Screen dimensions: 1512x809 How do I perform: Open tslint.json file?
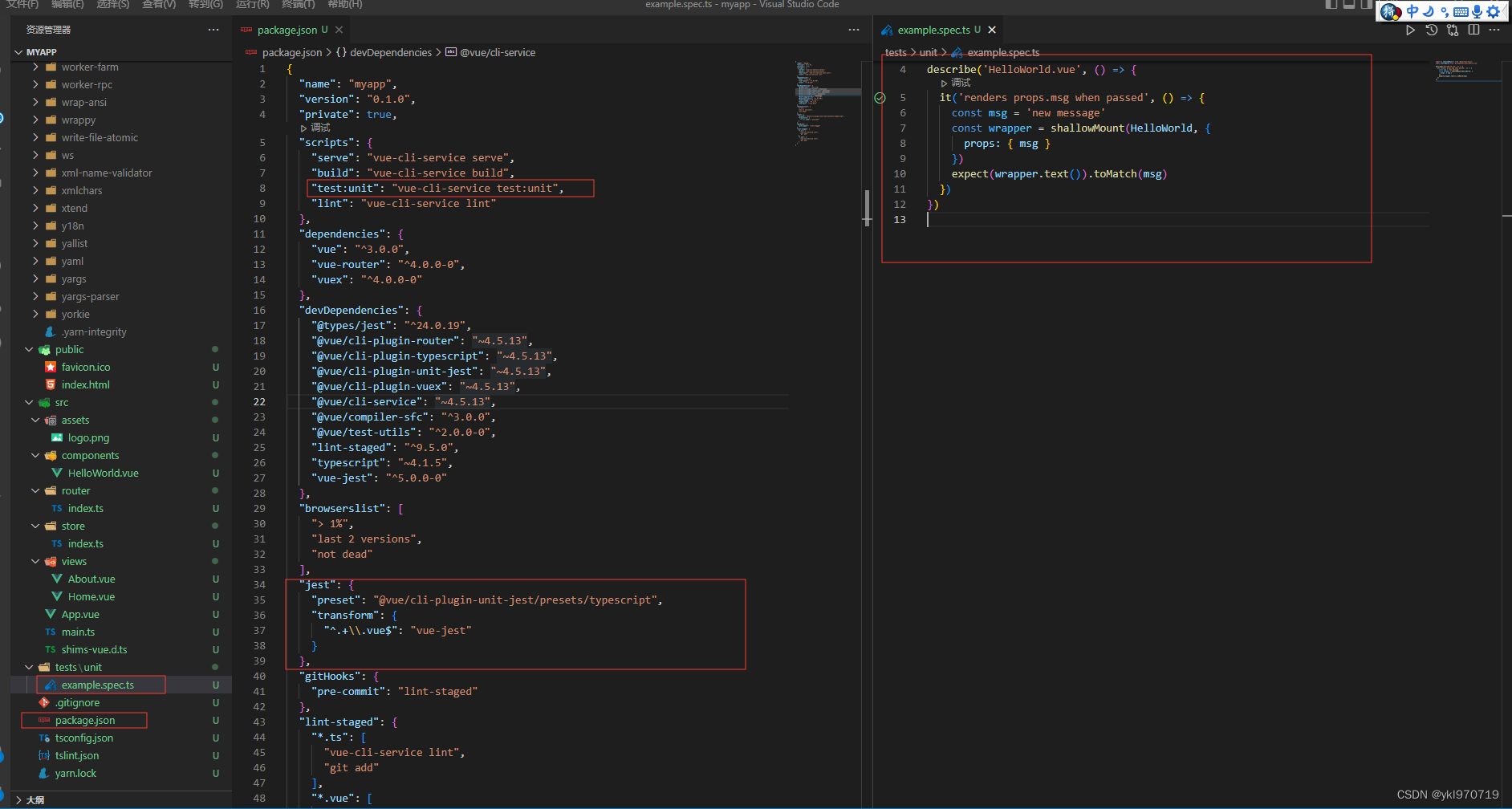[121, 755]
